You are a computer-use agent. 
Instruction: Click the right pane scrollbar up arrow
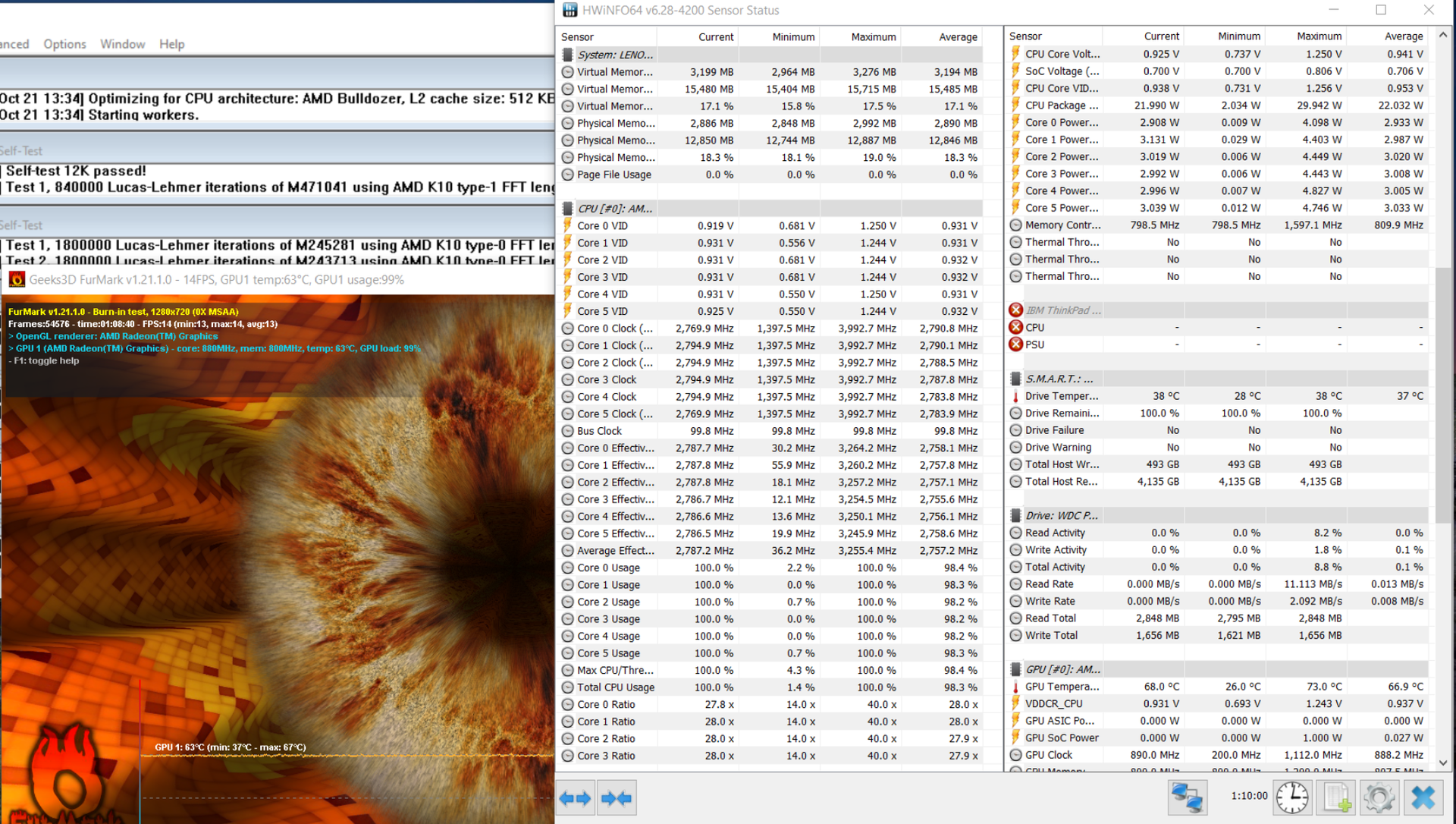[1443, 35]
